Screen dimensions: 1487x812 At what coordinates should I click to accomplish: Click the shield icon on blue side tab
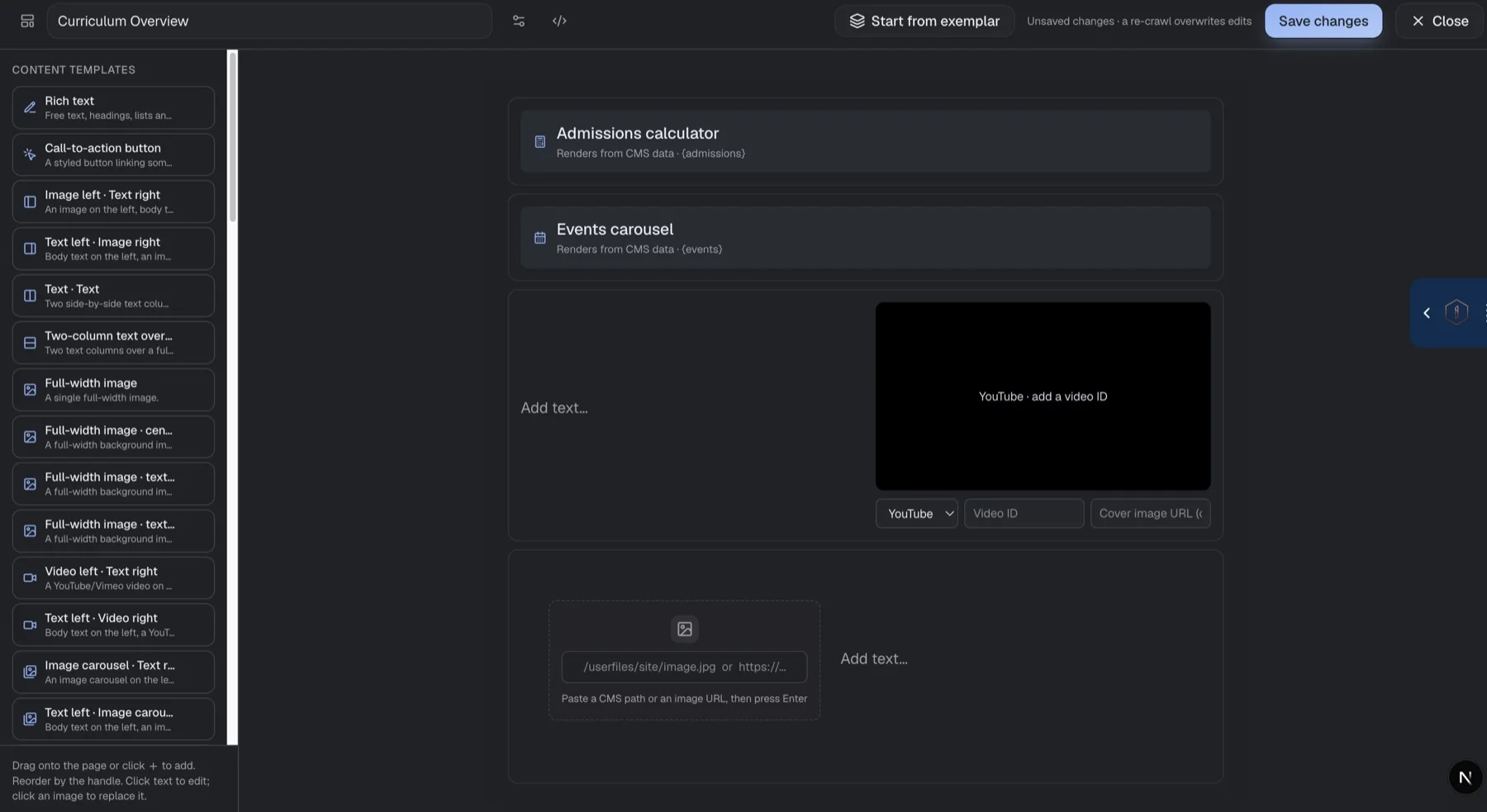point(1456,312)
